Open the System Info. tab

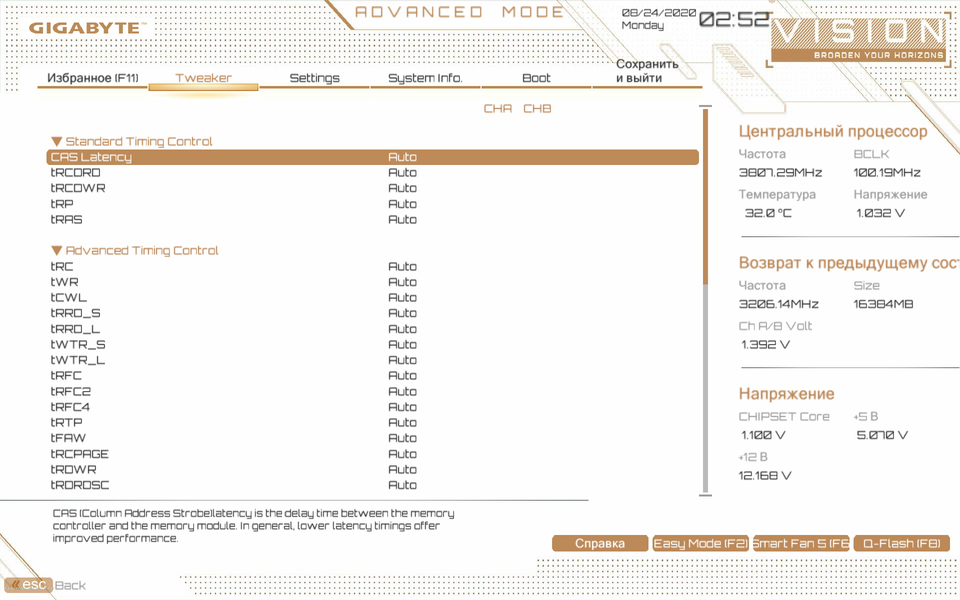426,78
